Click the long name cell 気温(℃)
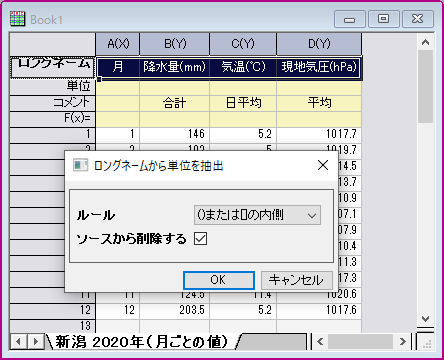This screenshot has height=360, width=444. pos(243,68)
